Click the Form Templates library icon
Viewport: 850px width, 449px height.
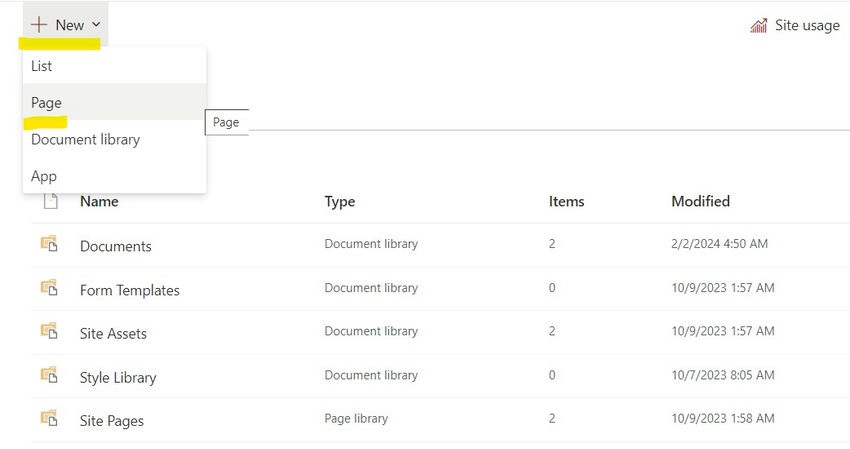click(48, 288)
